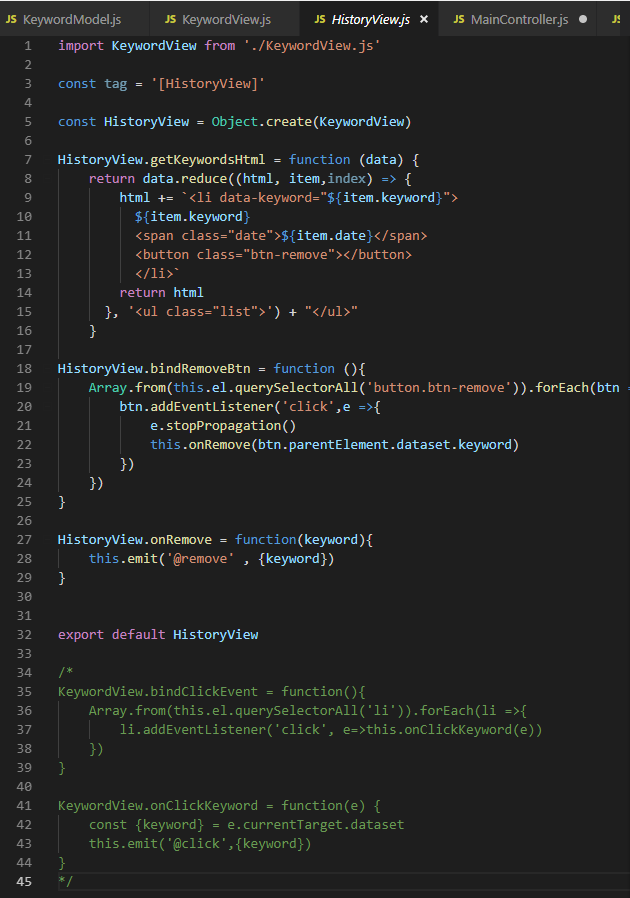
Task: Click 'export default HistoryView' statement
Action: click(158, 635)
